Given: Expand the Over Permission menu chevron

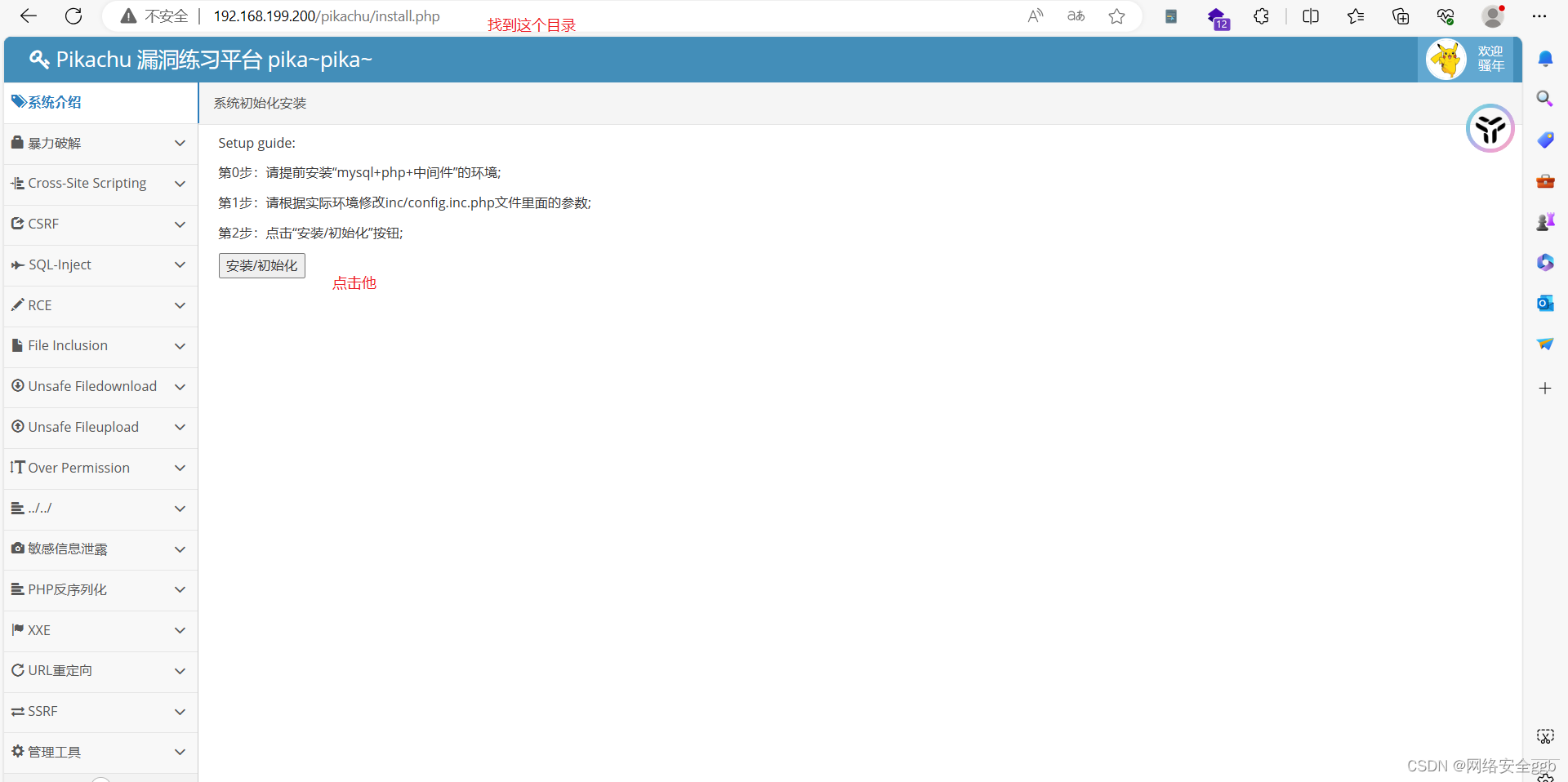Looking at the screenshot, I should click(x=180, y=468).
